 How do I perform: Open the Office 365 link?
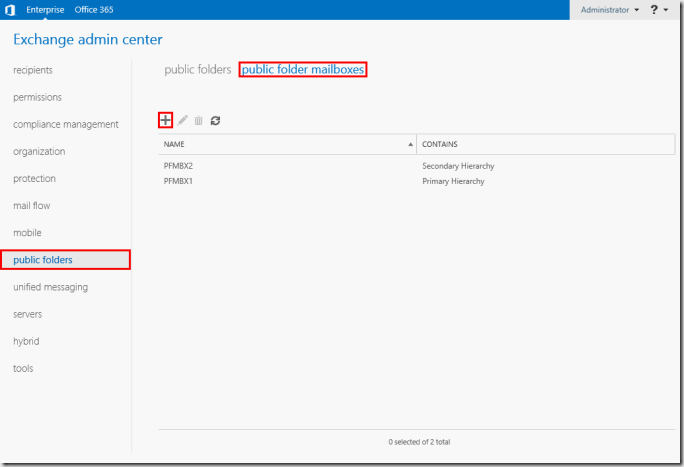click(x=93, y=9)
